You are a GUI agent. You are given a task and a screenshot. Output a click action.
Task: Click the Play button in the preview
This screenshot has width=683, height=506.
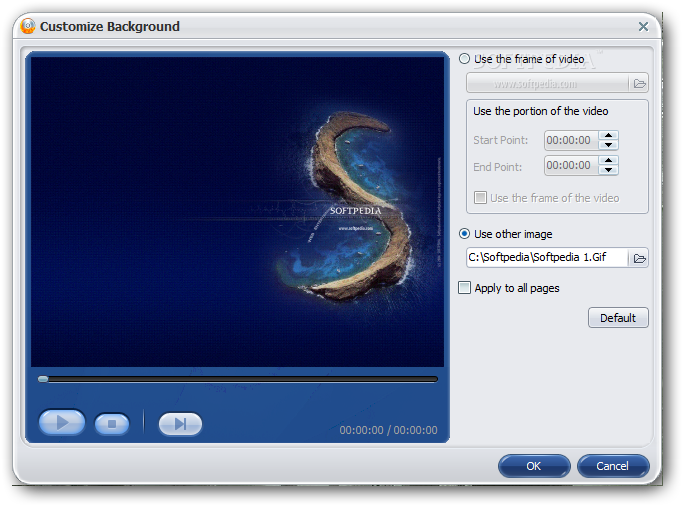[62, 422]
